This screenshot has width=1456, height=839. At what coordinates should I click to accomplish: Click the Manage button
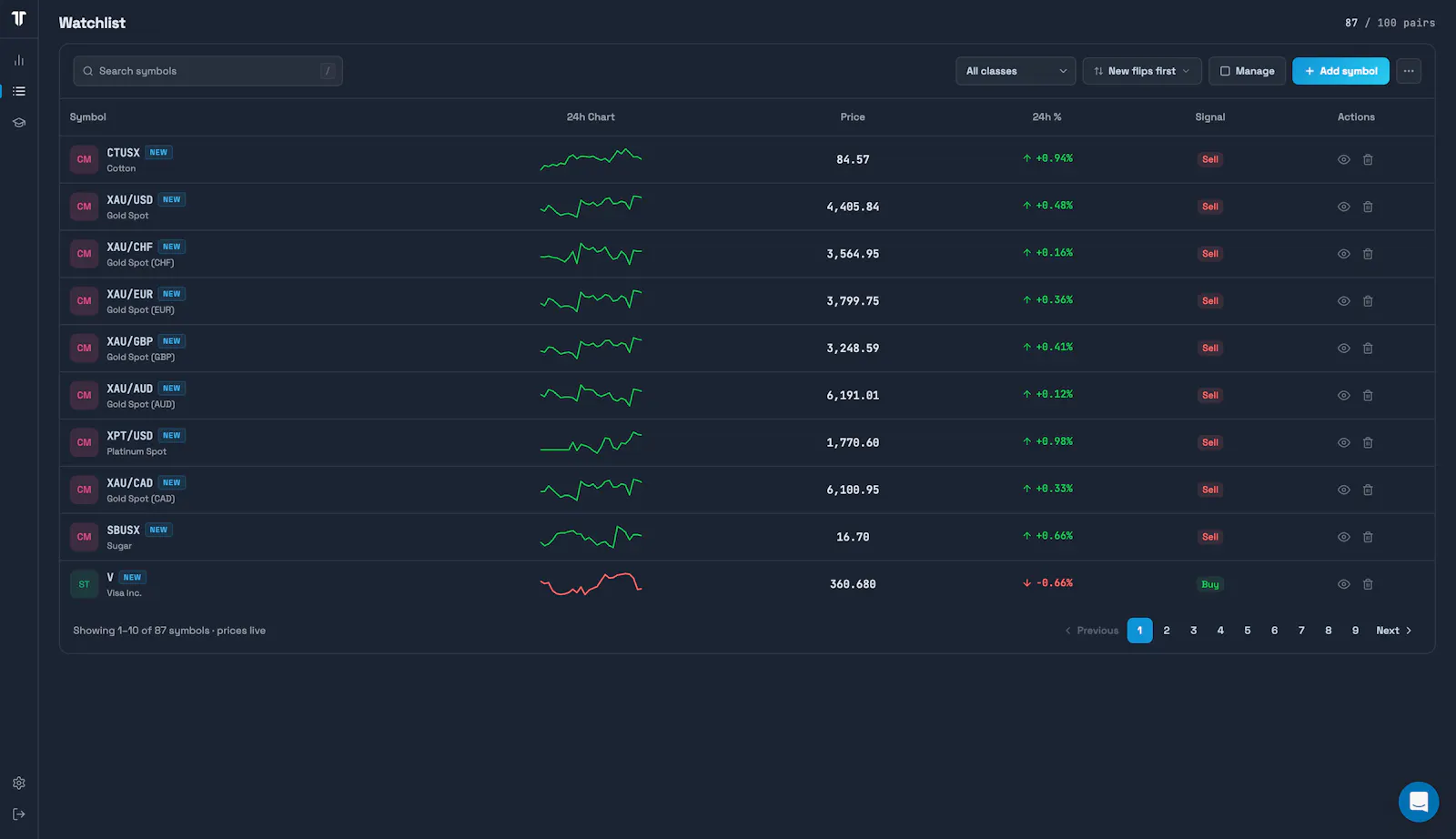tap(1247, 71)
